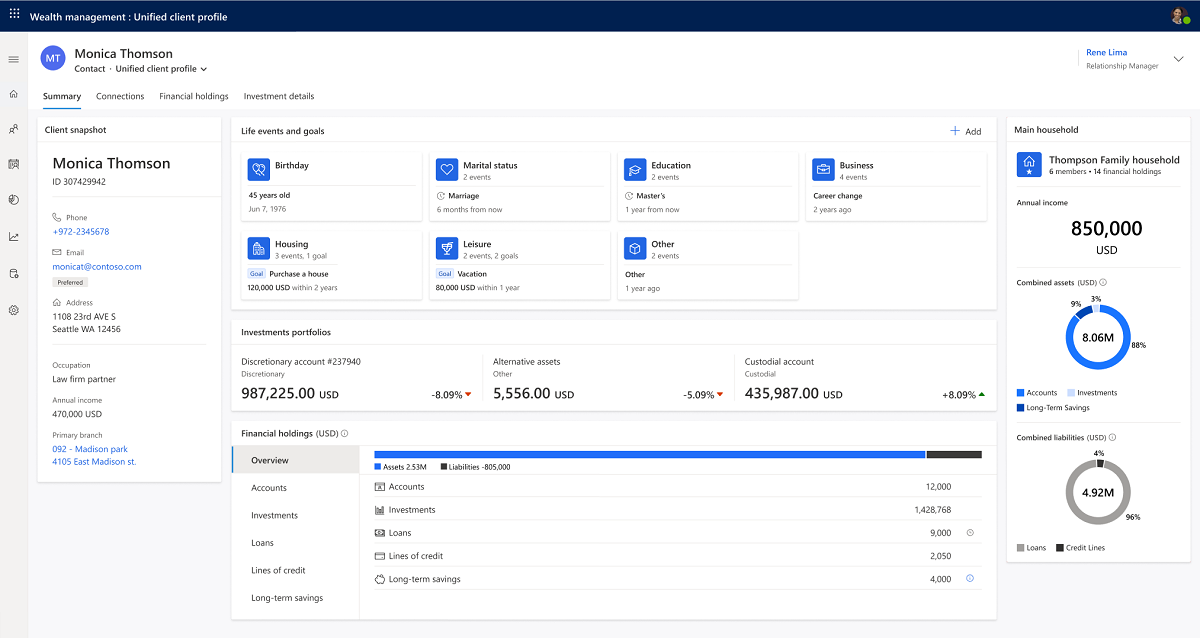Expand the Rene Lima relationship manager chevron

(1178, 59)
